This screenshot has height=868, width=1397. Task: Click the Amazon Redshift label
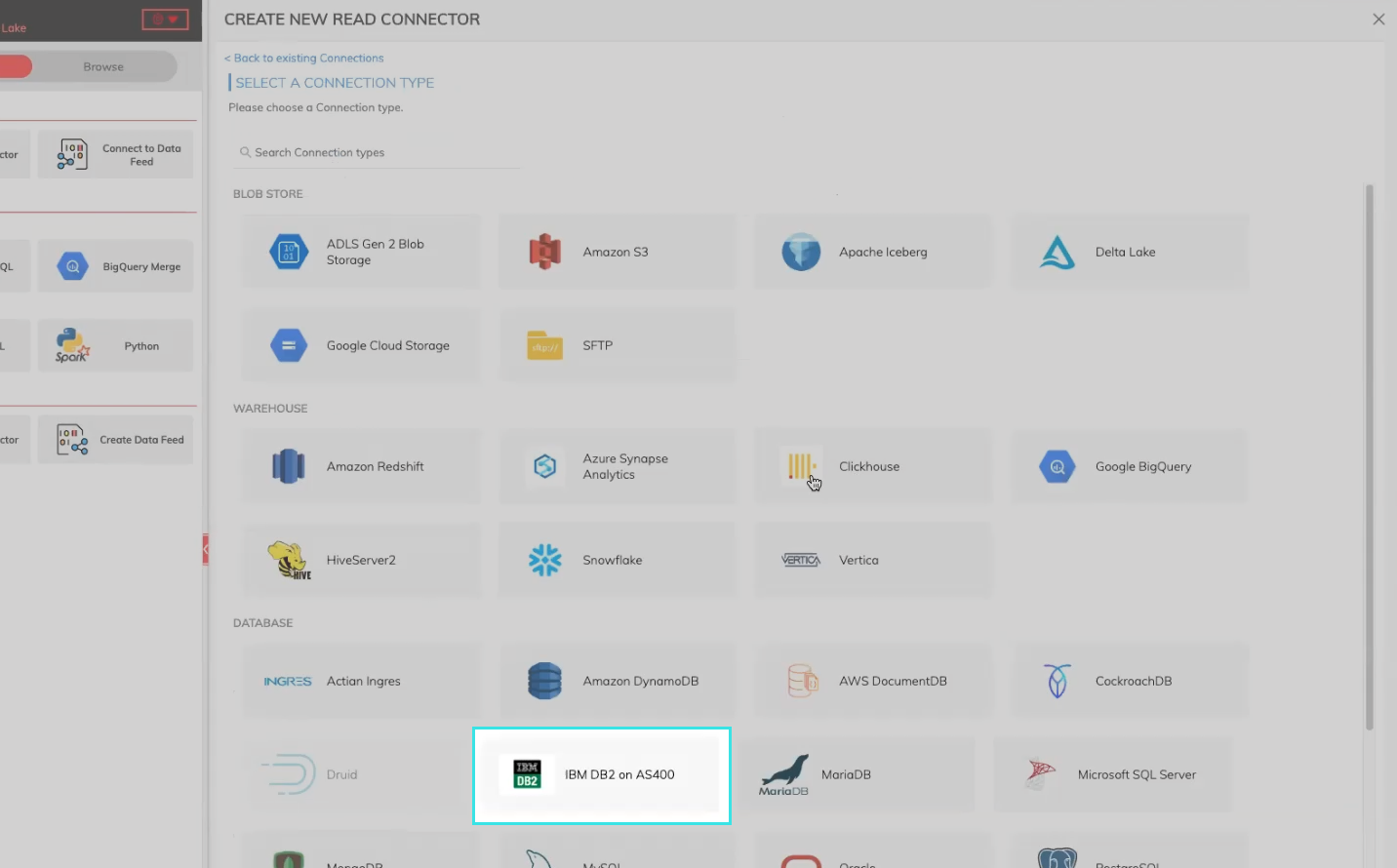click(376, 466)
